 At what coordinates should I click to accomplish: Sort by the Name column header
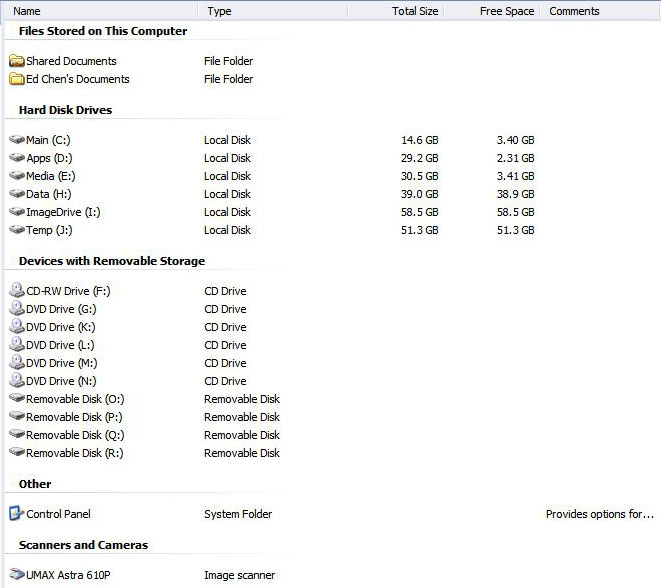[x=28, y=11]
